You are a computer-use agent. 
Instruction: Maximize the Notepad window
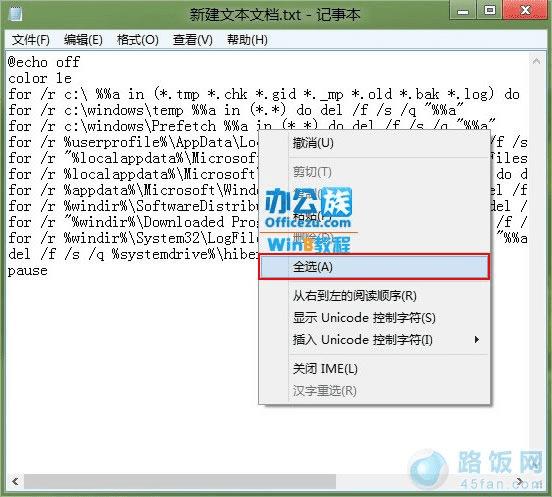[x=490, y=11]
